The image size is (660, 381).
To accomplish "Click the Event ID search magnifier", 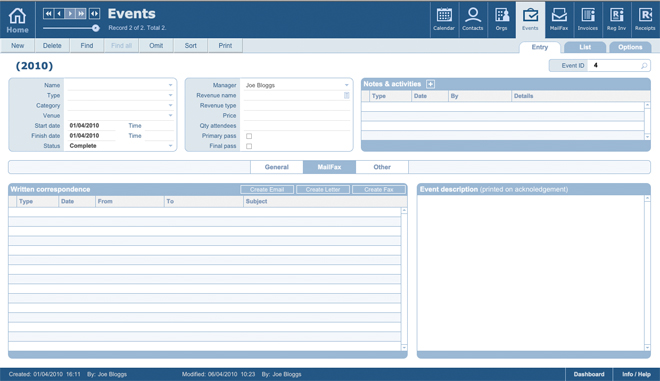I will point(644,66).
